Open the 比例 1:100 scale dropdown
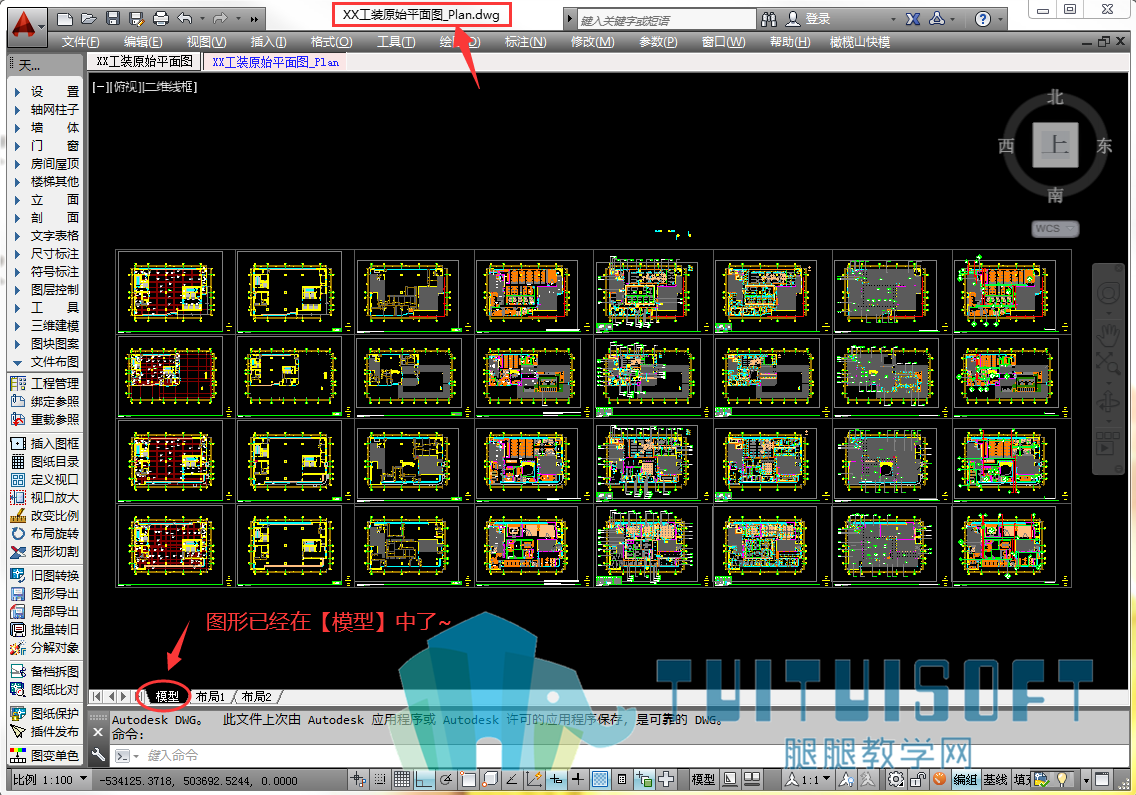 50,780
